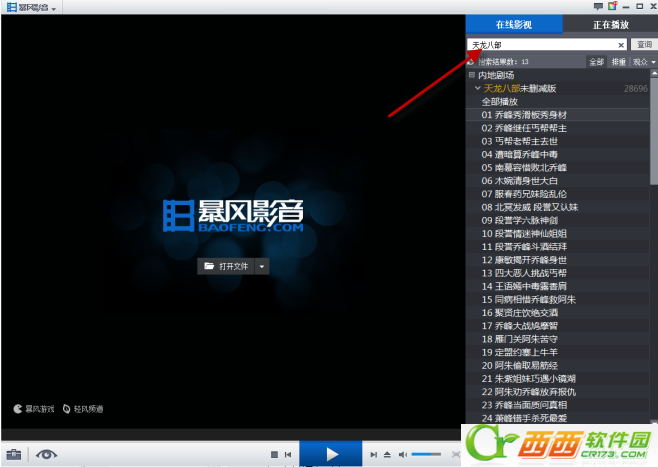Open 暴风游戏 link
This screenshot has width=658, height=467.
click(x=34, y=409)
